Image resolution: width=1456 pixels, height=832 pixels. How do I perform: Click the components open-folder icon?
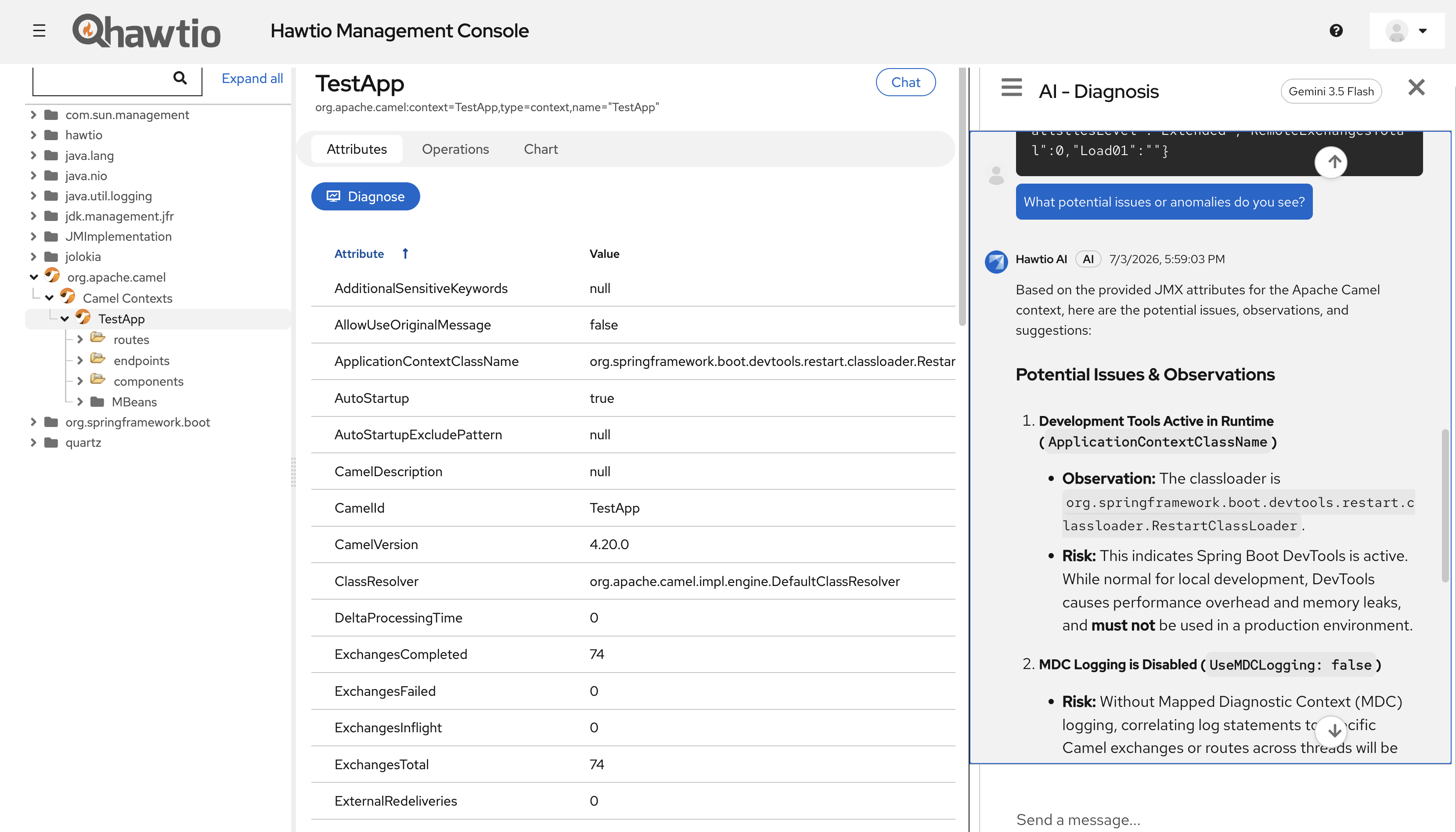coord(97,380)
